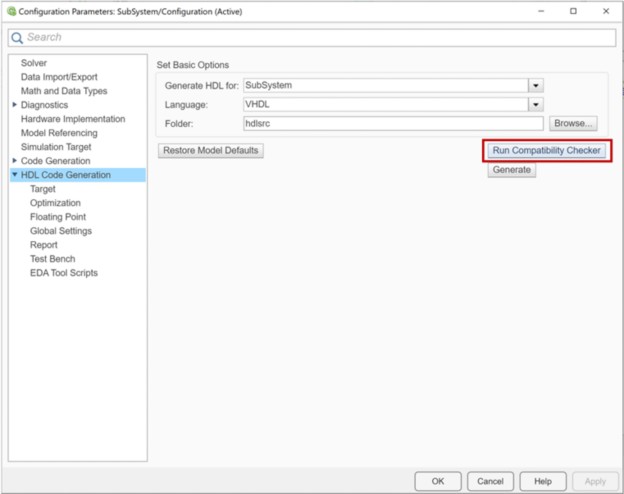Open the Data Import/Export pane
The image size is (624, 494).
[59, 77]
